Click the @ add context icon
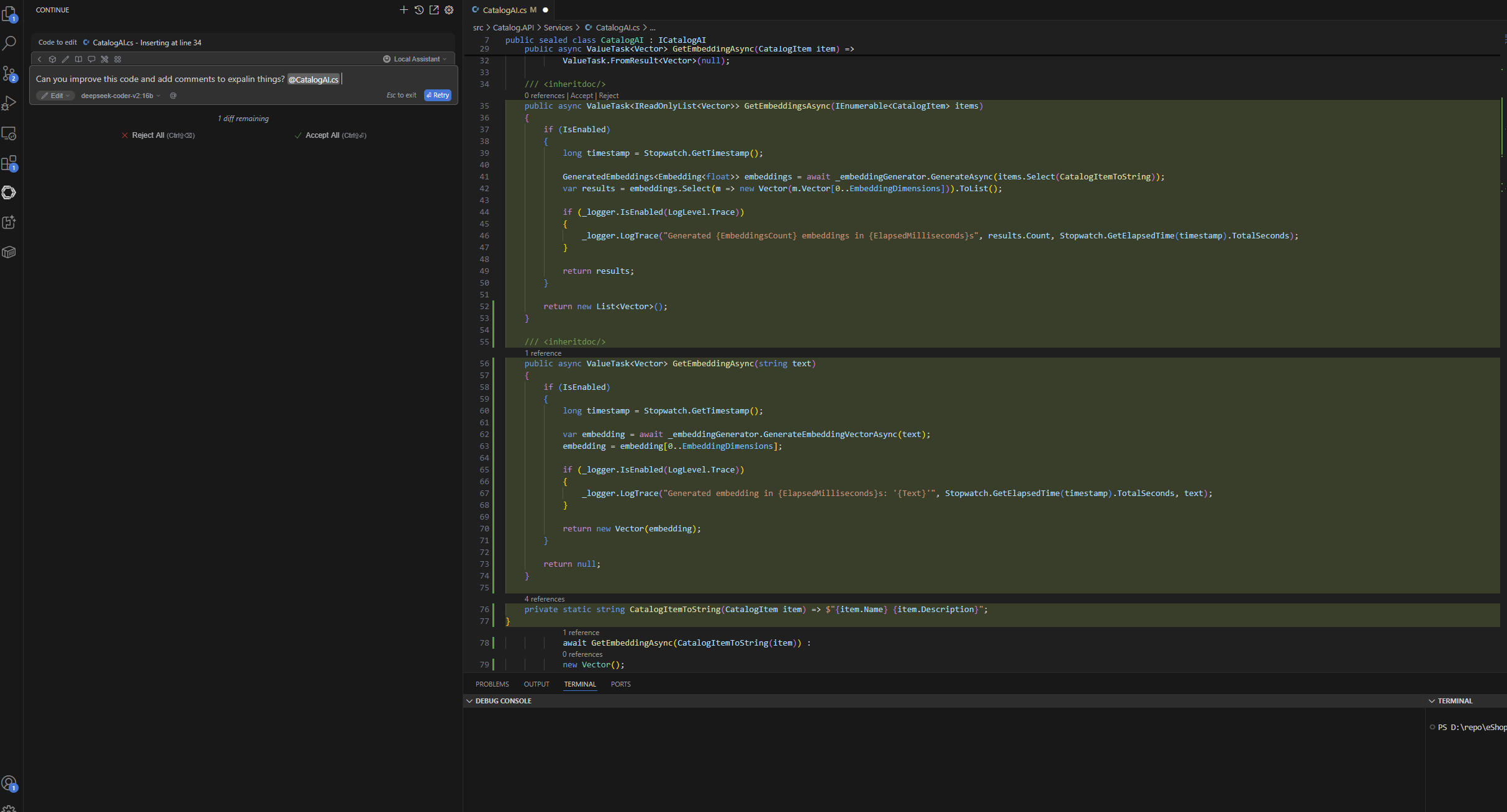The height and width of the screenshot is (812, 1507). click(x=173, y=96)
